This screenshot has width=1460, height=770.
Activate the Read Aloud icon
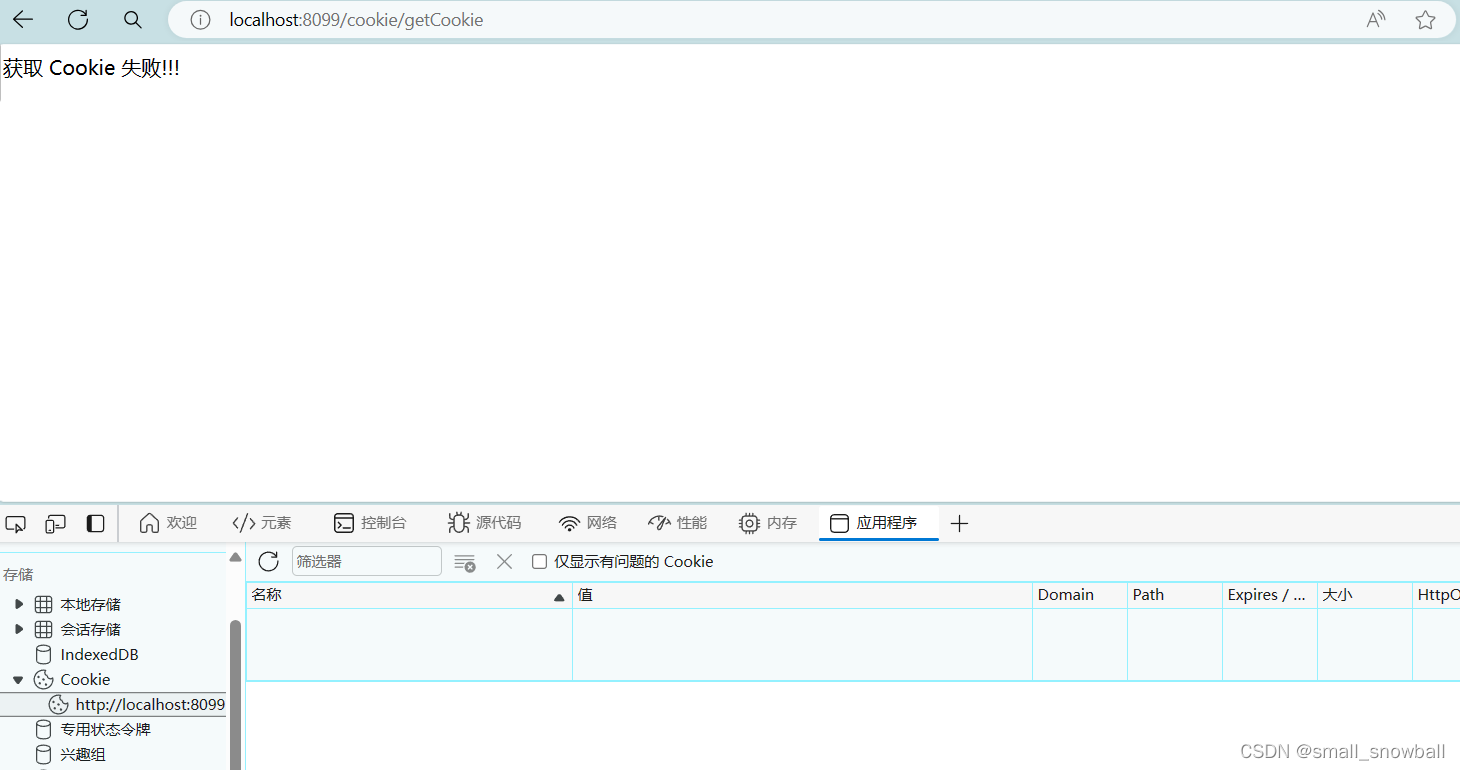click(1376, 20)
